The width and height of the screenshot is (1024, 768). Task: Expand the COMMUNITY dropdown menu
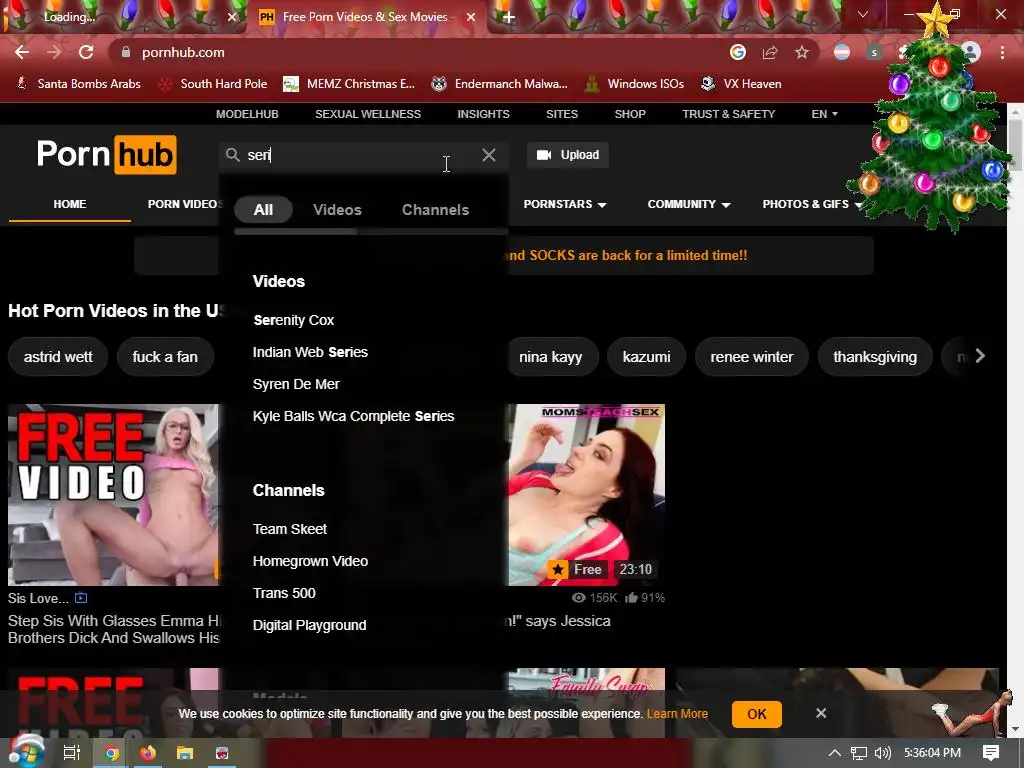[x=688, y=204]
